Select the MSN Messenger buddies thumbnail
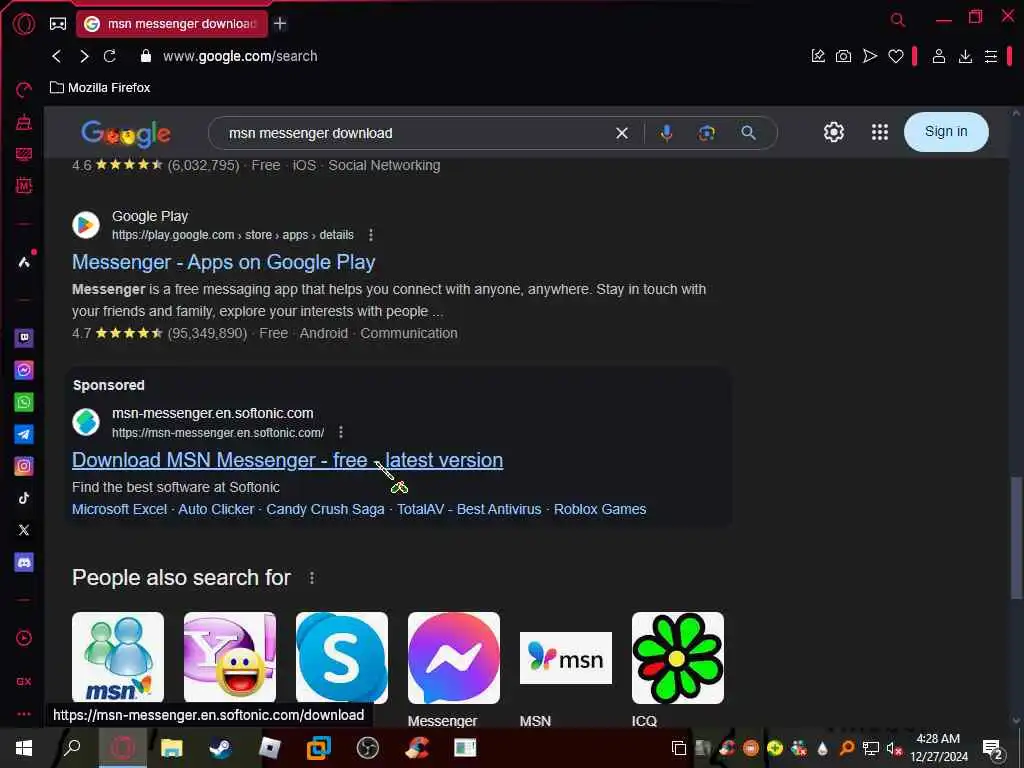Viewport: 1024px width, 768px height. point(118,657)
